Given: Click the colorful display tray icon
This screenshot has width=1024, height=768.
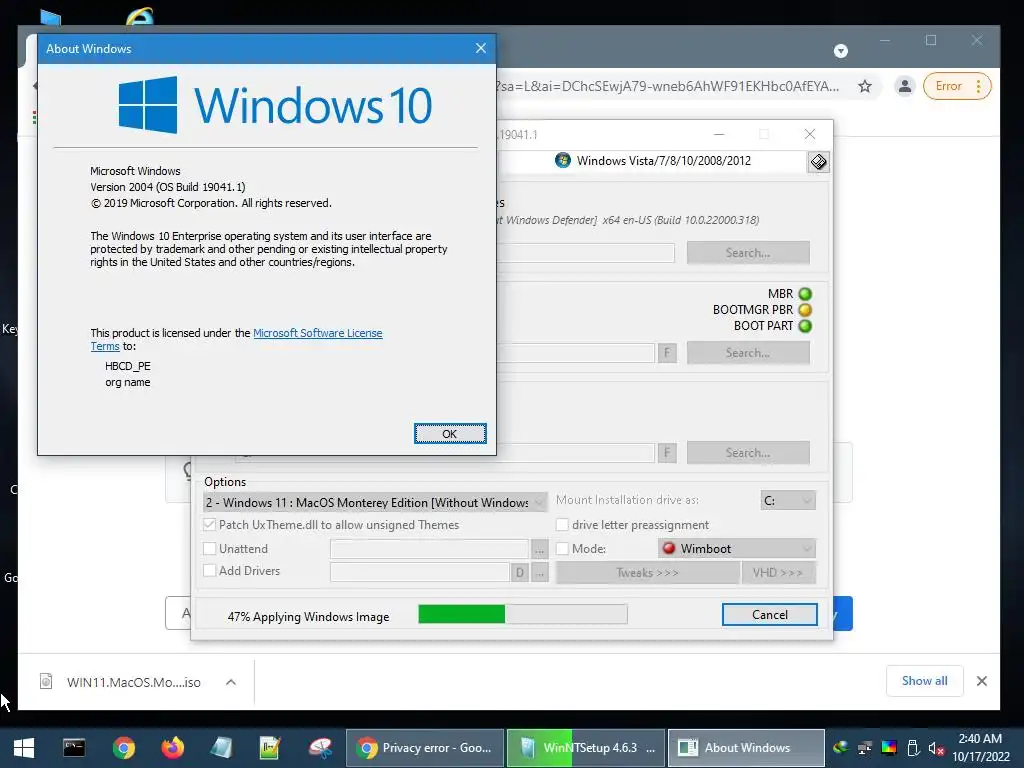Looking at the screenshot, I should click(x=889, y=748).
